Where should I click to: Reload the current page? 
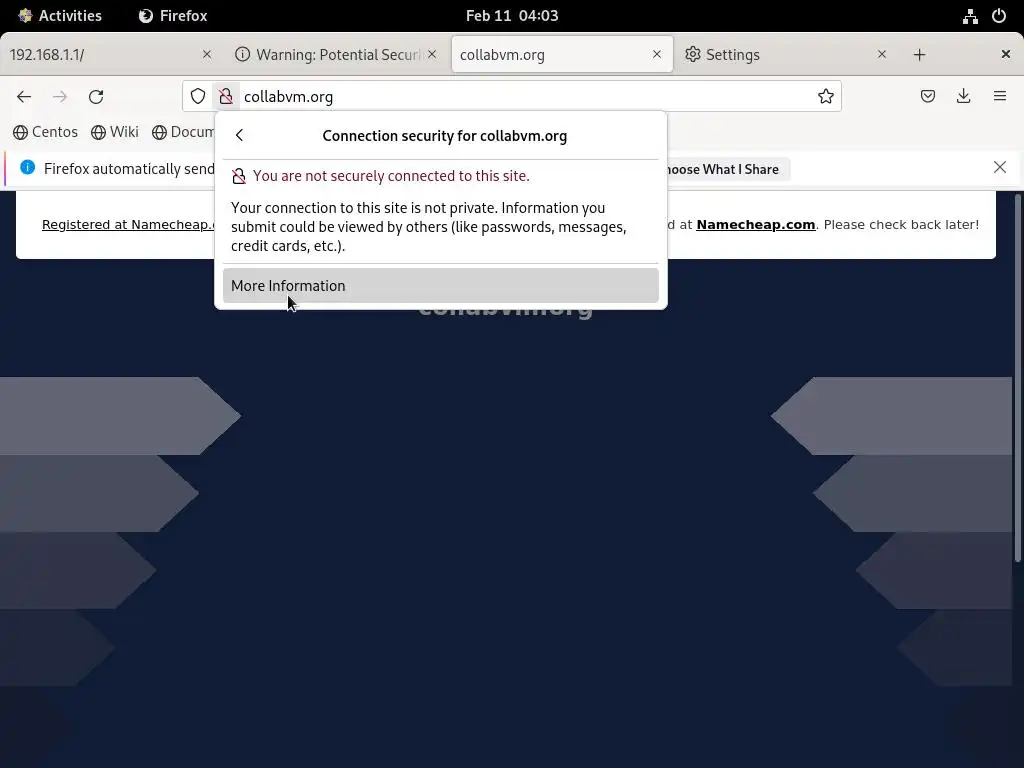[x=96, y=97]
